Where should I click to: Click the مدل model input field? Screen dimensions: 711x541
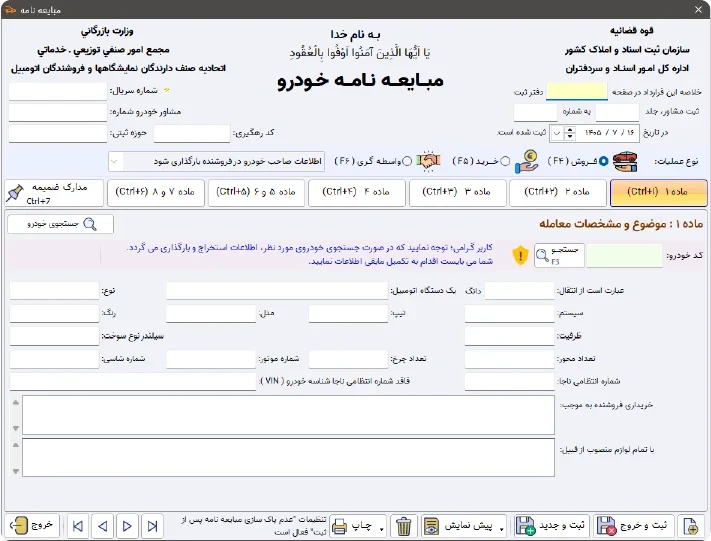click(x=211, y=313)
